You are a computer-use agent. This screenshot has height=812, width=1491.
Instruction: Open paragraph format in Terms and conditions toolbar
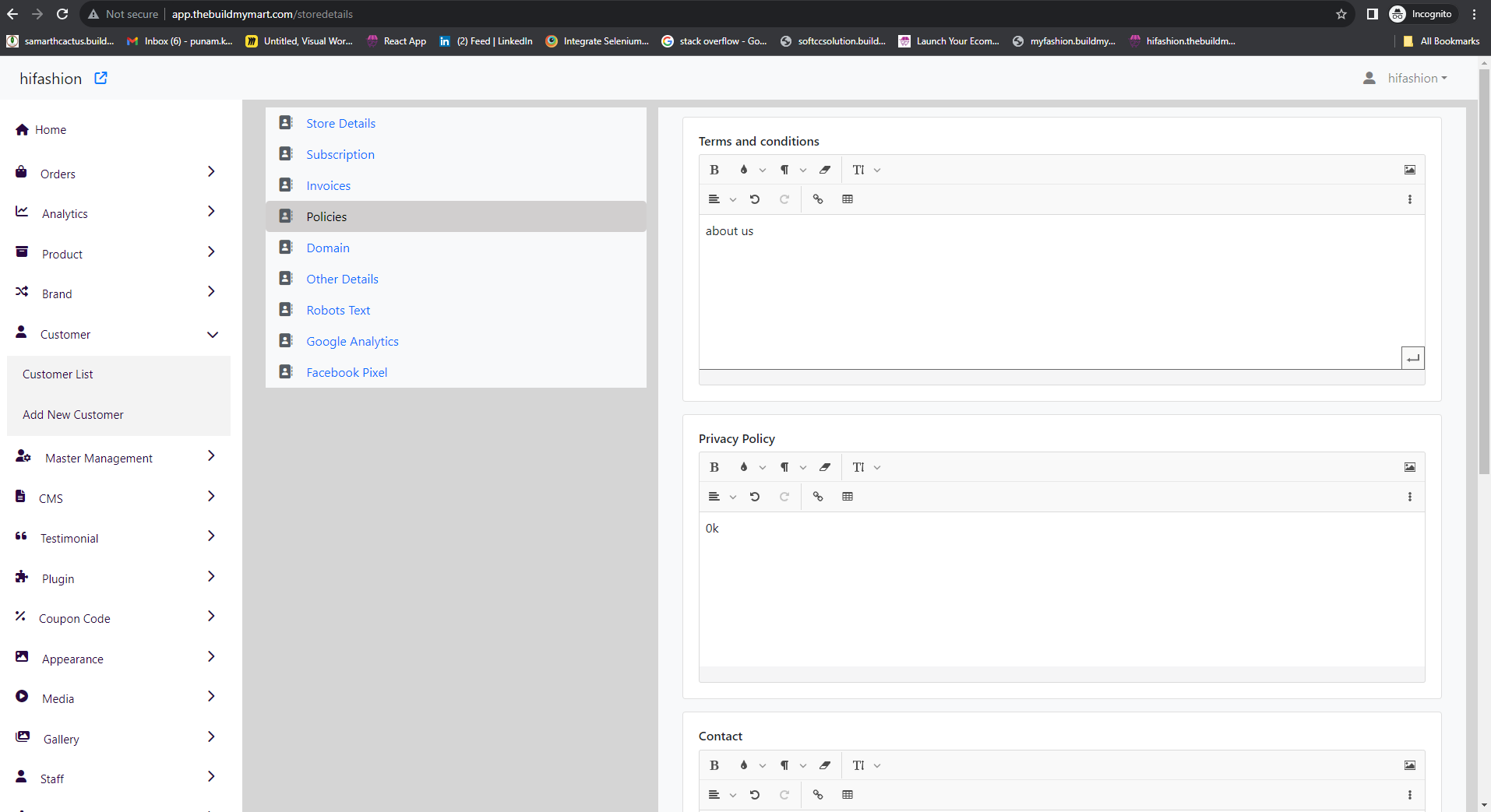coord(784,170)
